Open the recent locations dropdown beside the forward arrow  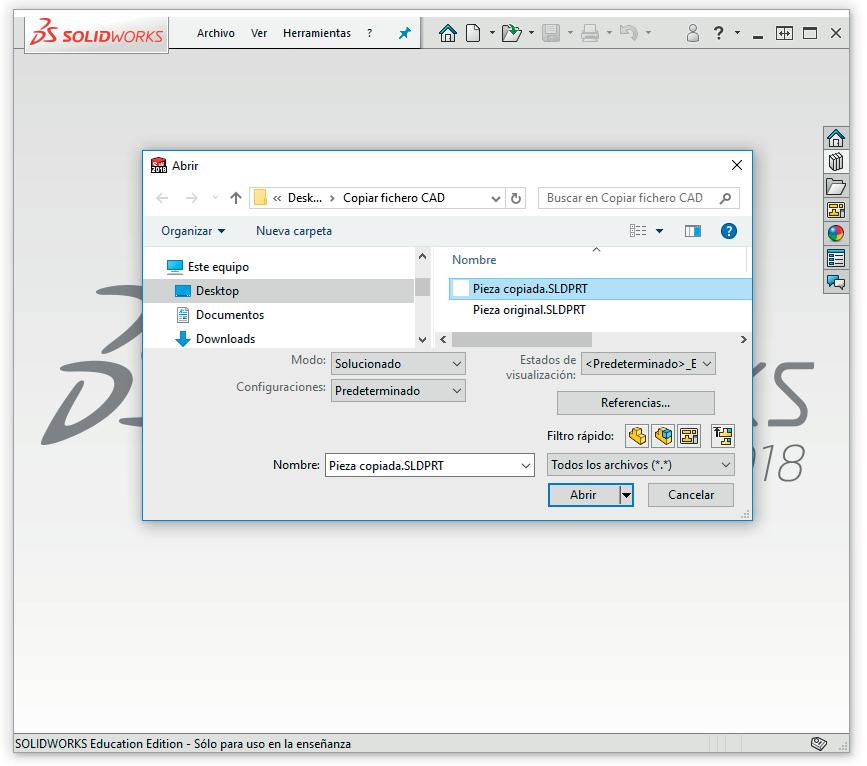click(215, 198)
